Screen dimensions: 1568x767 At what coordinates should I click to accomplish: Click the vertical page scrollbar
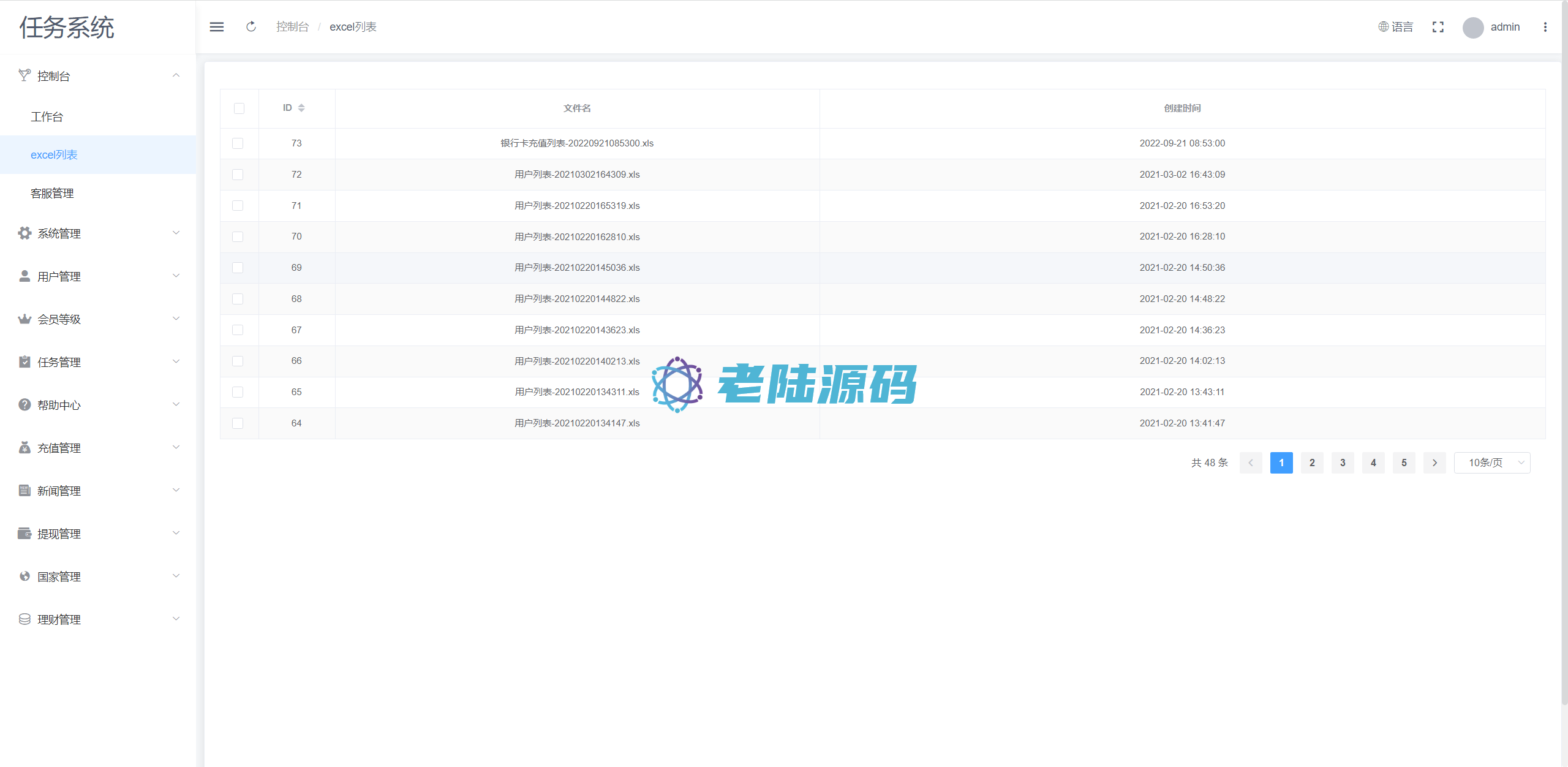pyautogui.click(x=1564, y=368)
